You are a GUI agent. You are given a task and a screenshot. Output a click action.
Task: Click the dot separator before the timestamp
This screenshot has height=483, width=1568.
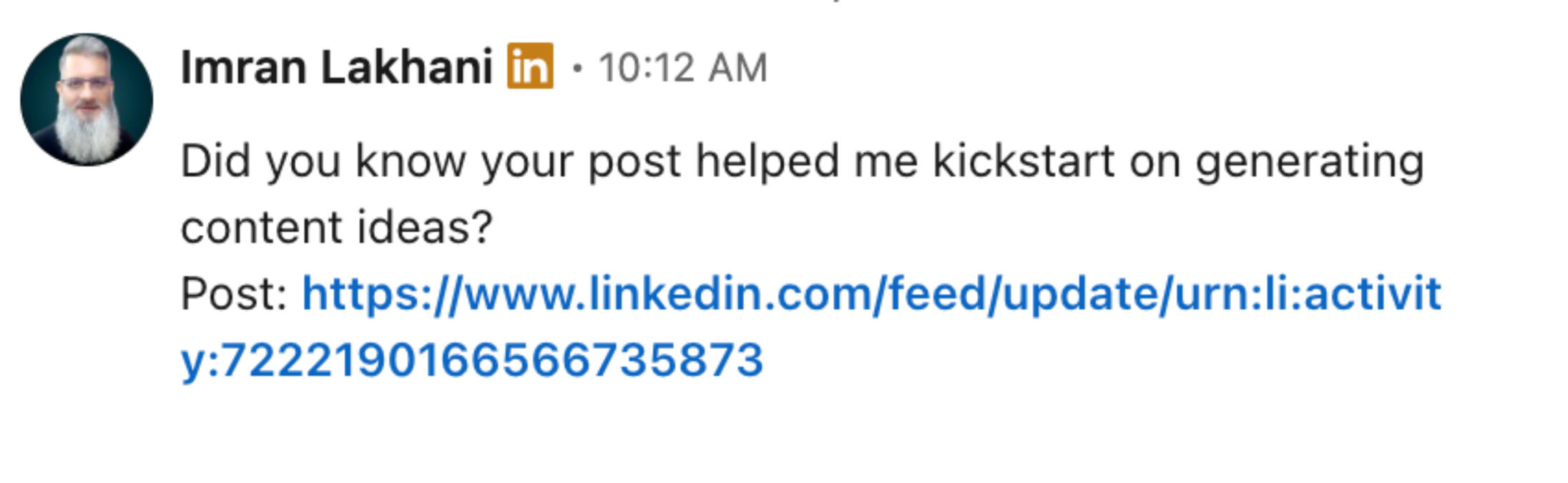coord(577,69)
